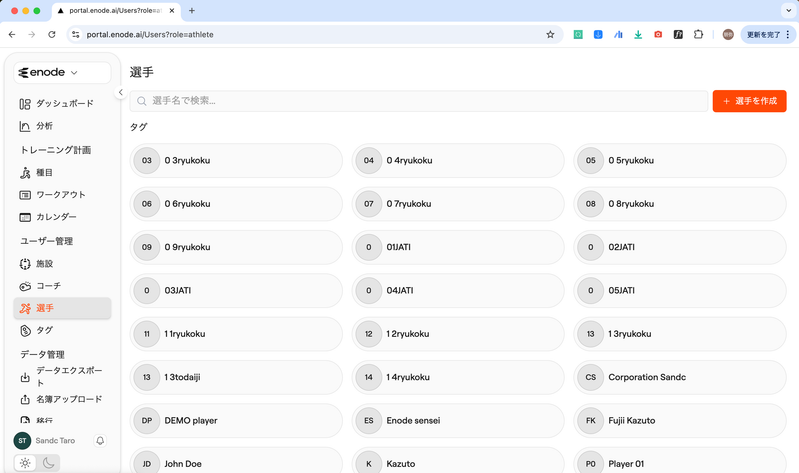Screen dimensions: 799x473
Task: Open 名簿アップロード in sidebar
Action: coord(62,400)
